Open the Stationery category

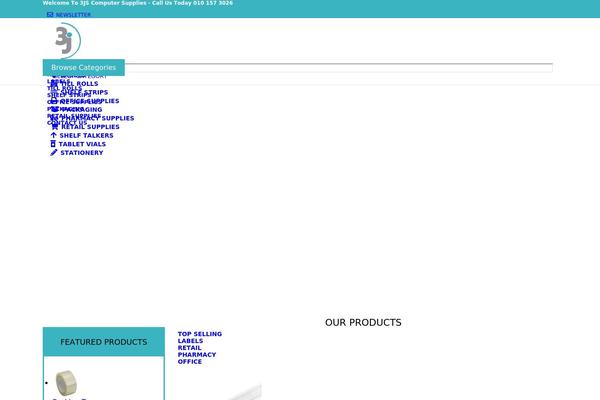pyautogui.click(x=82, y=153)
